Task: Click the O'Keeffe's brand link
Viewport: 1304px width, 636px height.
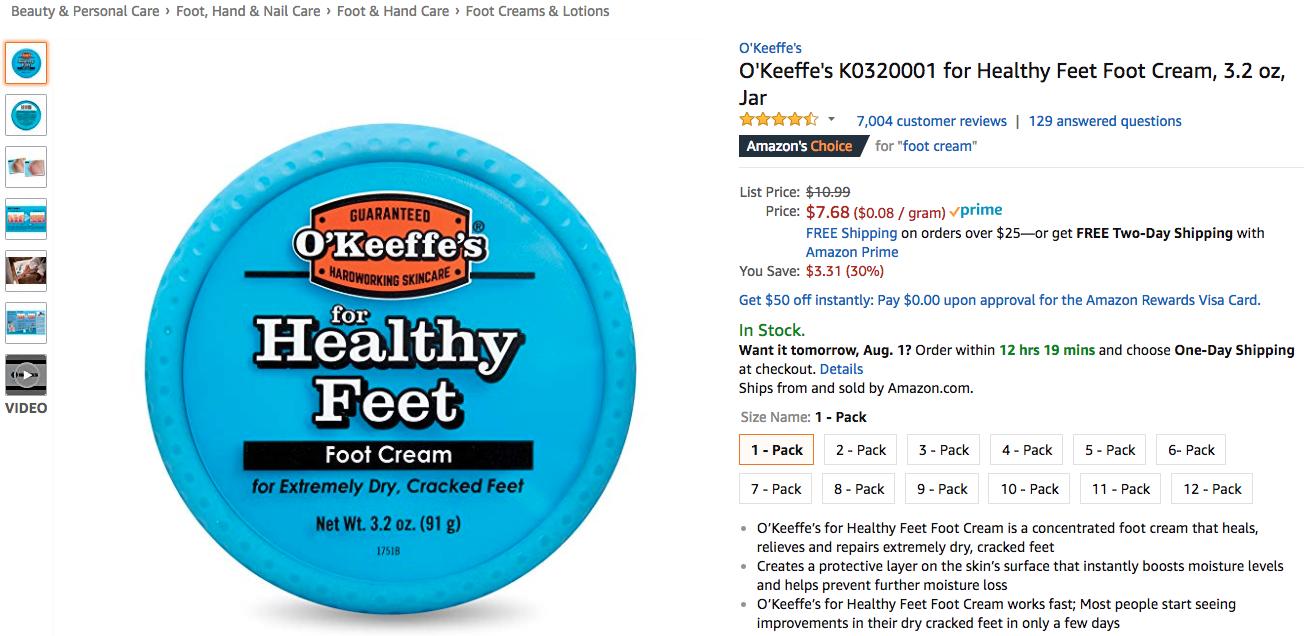Action: coord(770,48)
